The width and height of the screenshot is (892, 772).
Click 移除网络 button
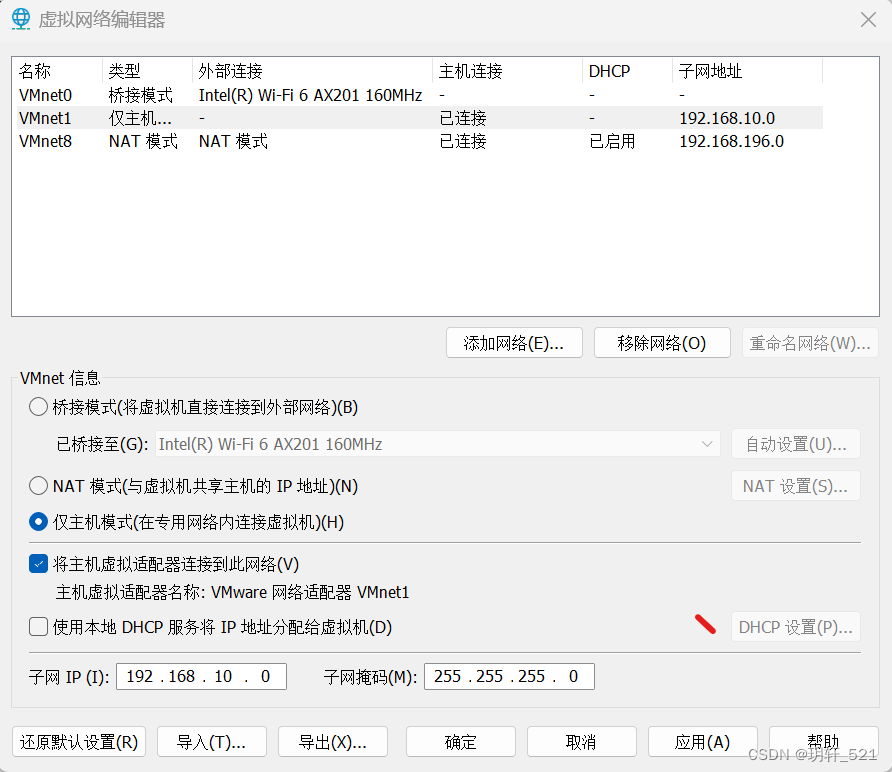pyautogui.click(x=662, y=343)
